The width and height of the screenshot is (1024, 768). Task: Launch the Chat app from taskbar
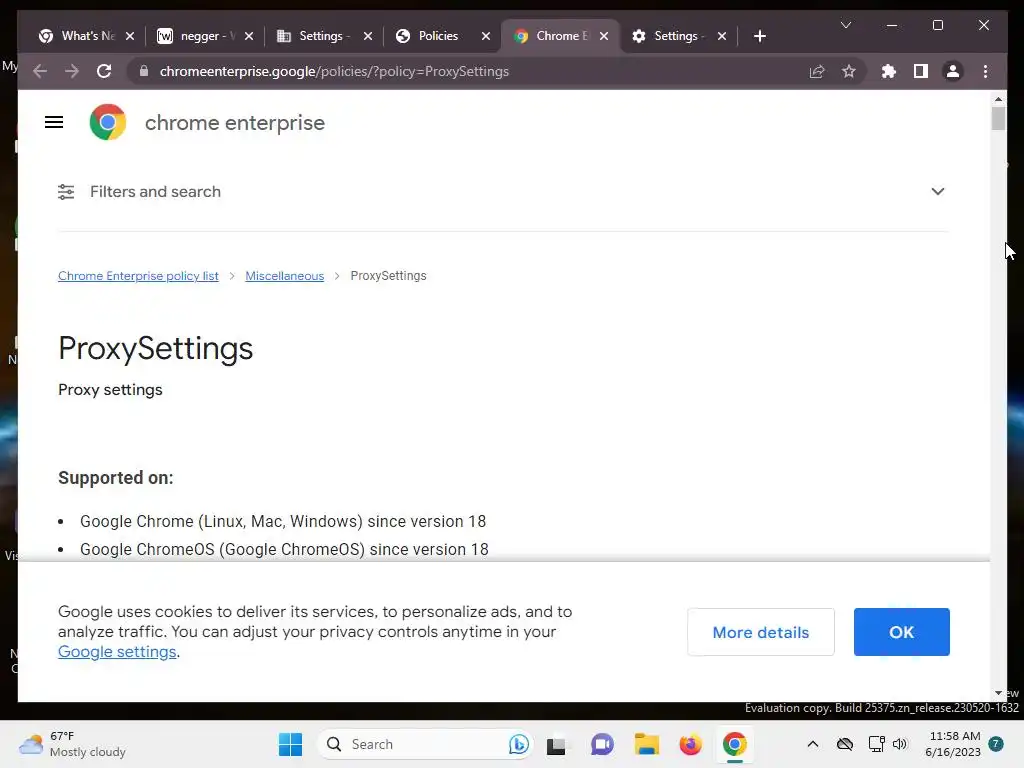(x=602, y=744)
